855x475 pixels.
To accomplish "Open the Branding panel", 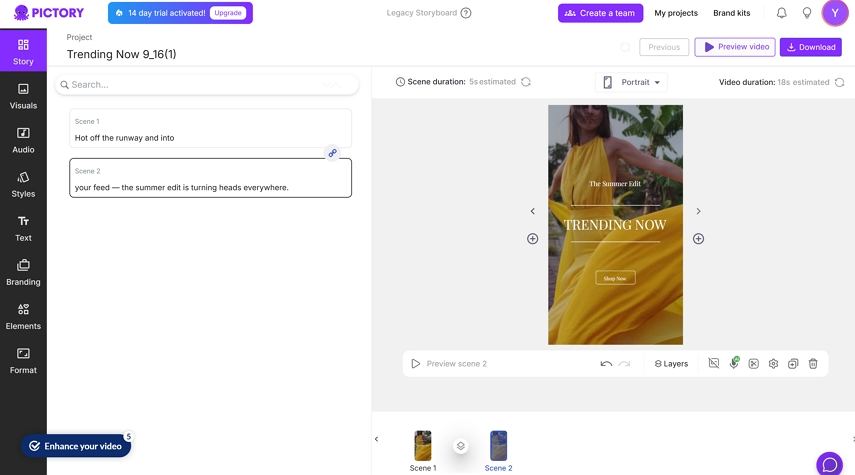I will point(23,273).
